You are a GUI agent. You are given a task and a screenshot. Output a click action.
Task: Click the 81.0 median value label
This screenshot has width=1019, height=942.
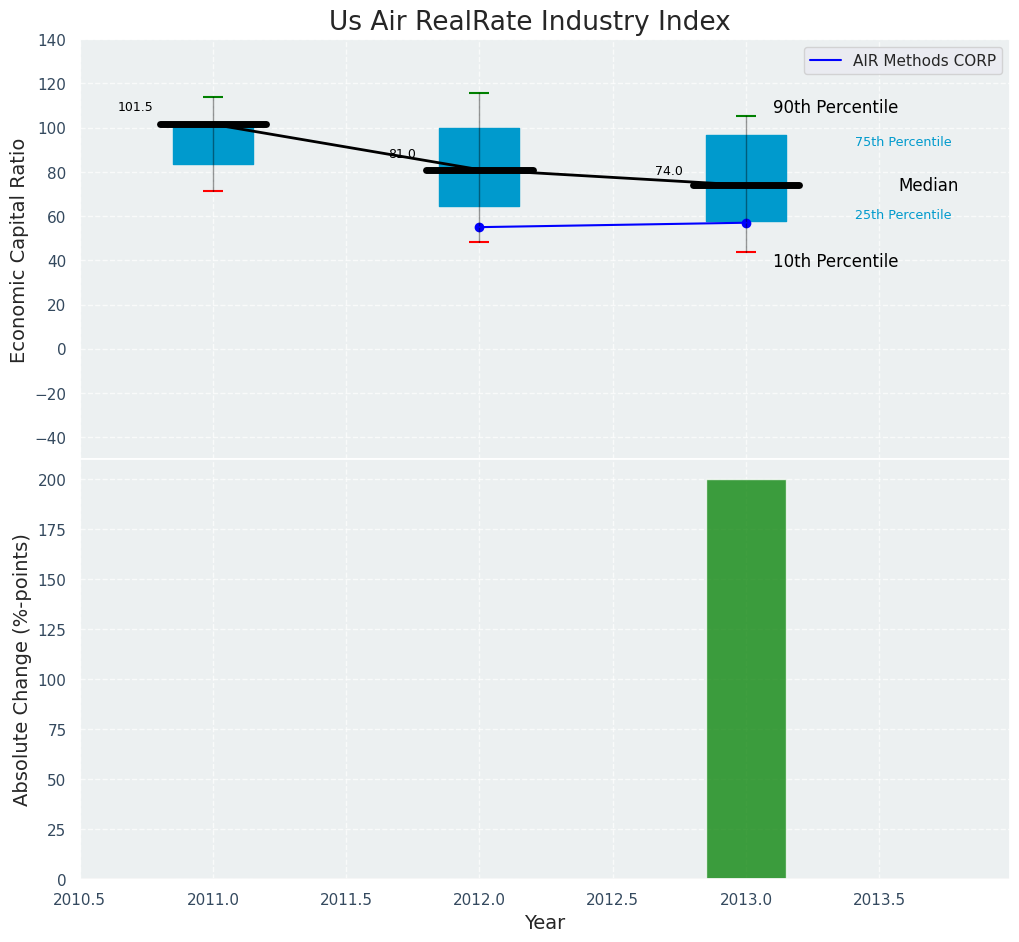point(402,154)
